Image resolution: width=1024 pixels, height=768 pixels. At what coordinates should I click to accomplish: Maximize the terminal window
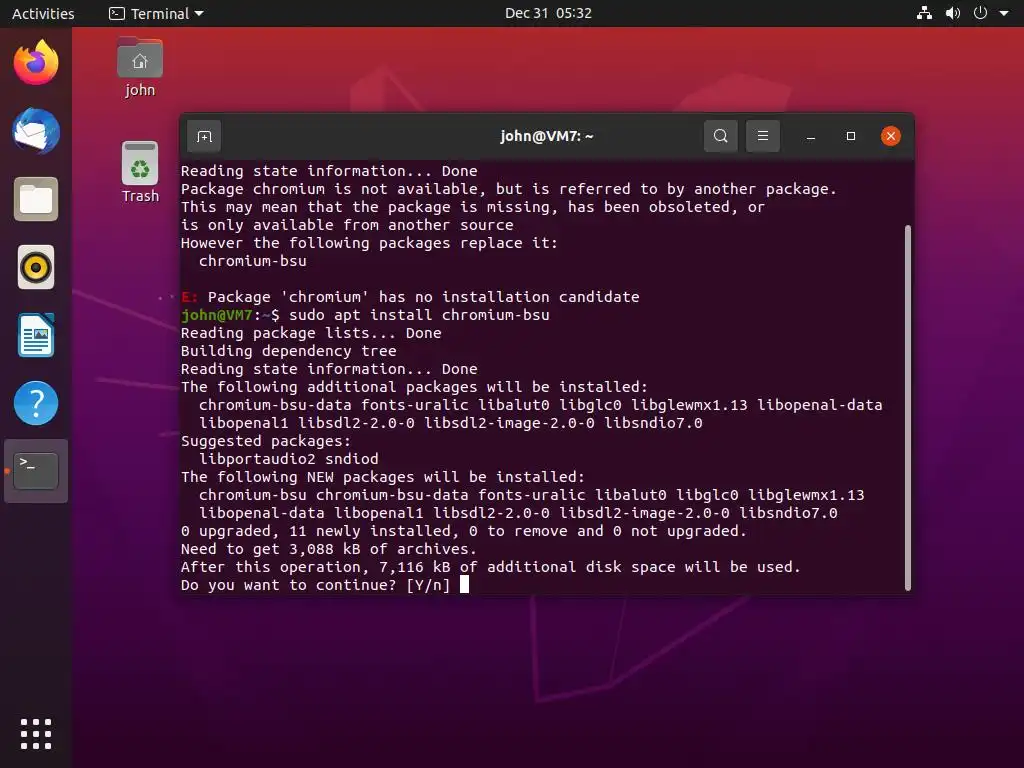[850, 136]
